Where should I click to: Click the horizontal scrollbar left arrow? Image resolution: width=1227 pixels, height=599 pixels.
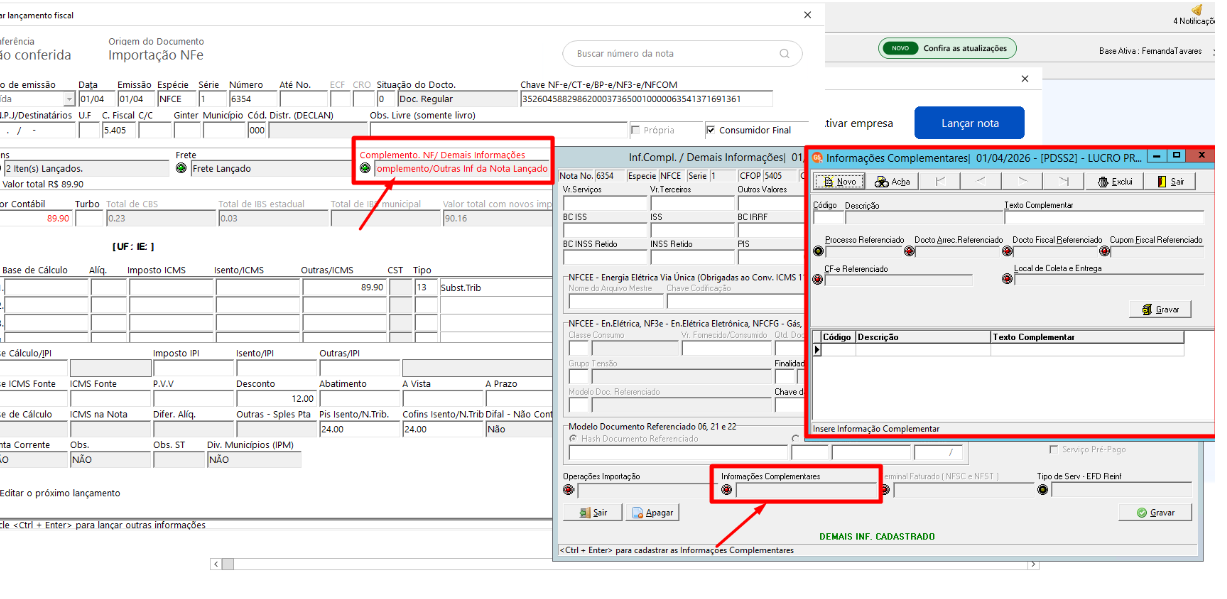215,564
